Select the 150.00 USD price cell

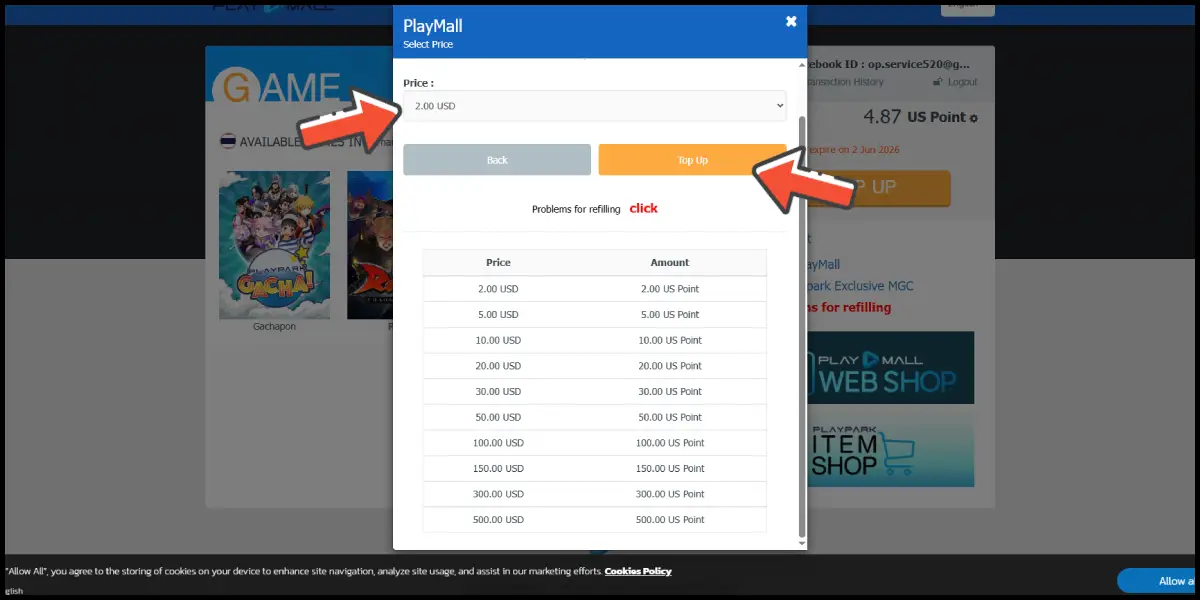(x=498, y=469)
